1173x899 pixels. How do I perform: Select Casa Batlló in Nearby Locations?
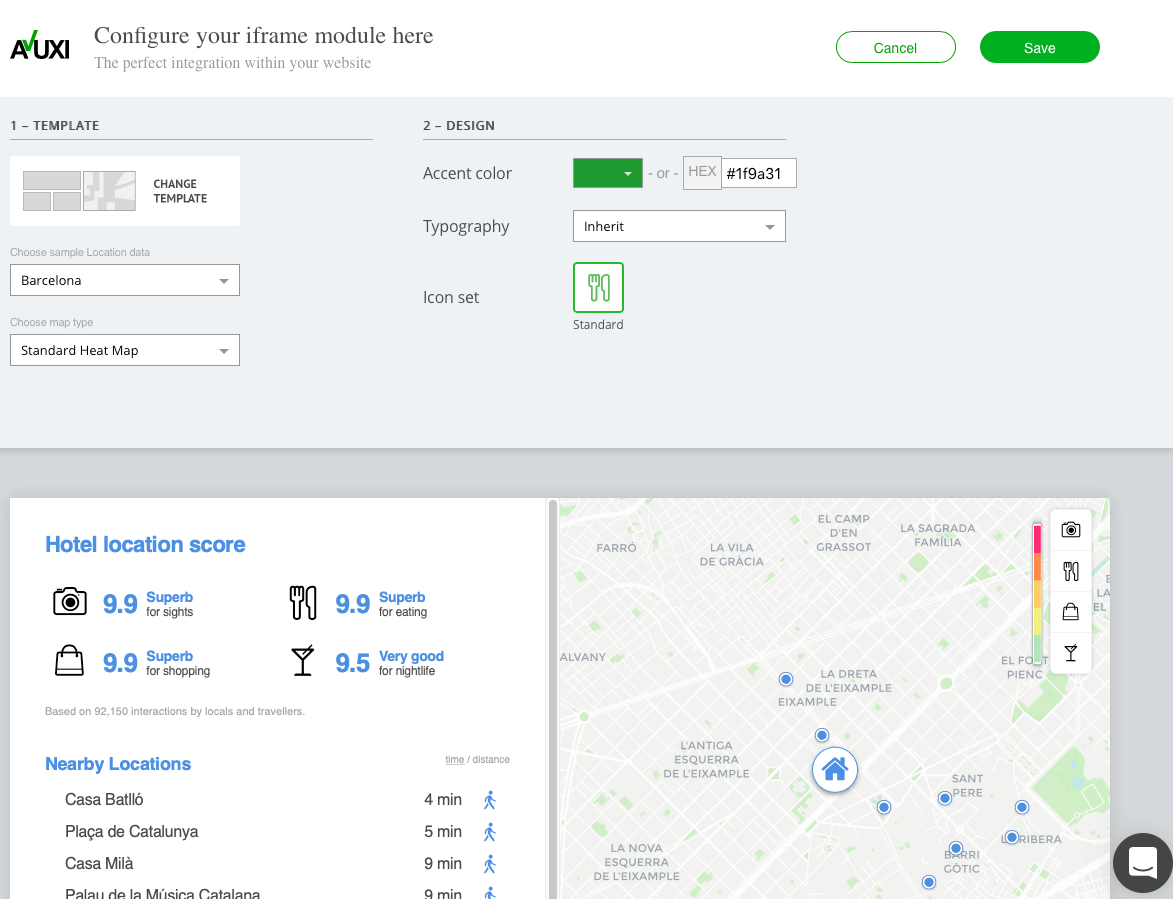[x=104, y=800]
